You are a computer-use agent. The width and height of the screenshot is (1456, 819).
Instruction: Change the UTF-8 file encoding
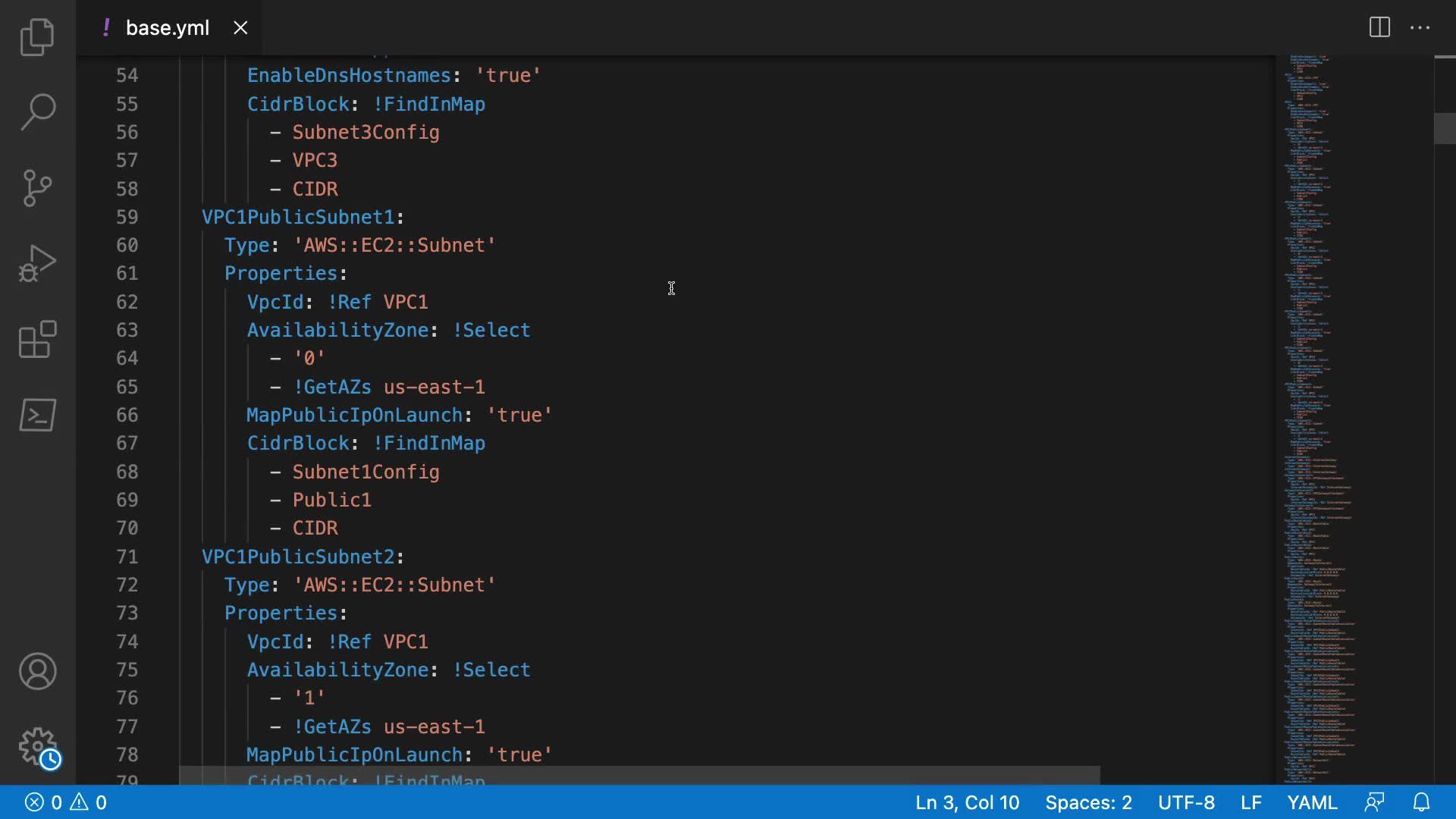1186,802
